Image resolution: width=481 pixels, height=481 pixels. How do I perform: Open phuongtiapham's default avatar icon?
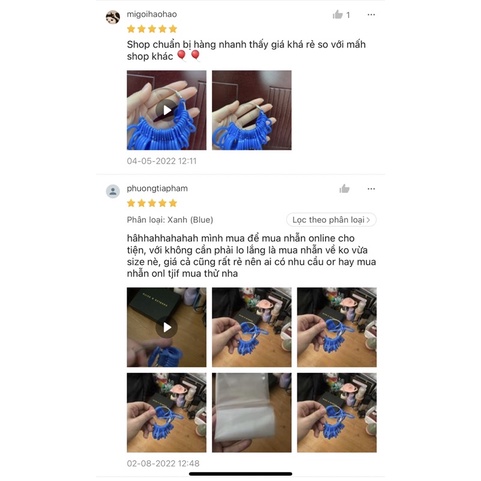113,191
